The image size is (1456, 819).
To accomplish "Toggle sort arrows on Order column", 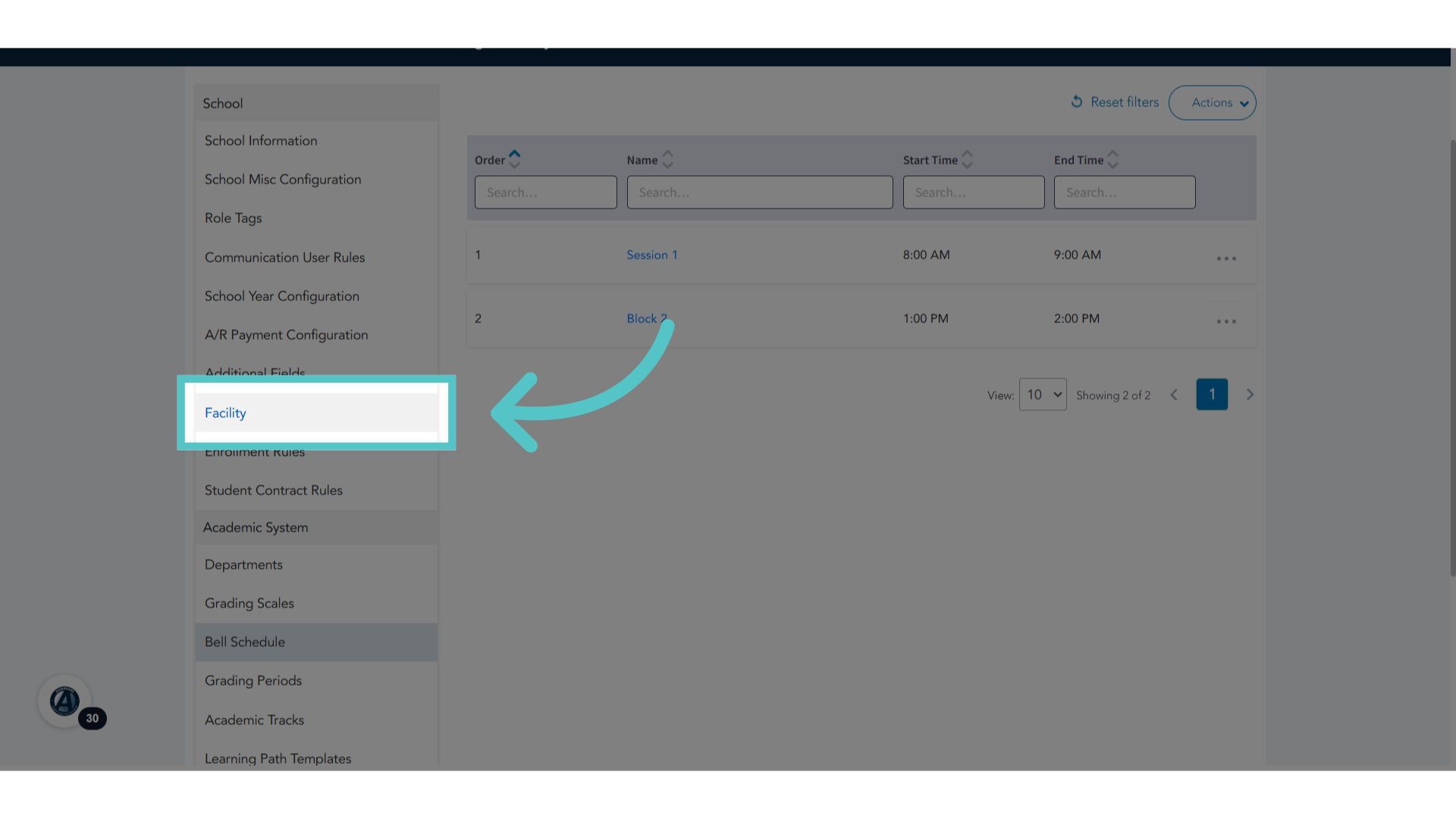I will tap(514, 159).
